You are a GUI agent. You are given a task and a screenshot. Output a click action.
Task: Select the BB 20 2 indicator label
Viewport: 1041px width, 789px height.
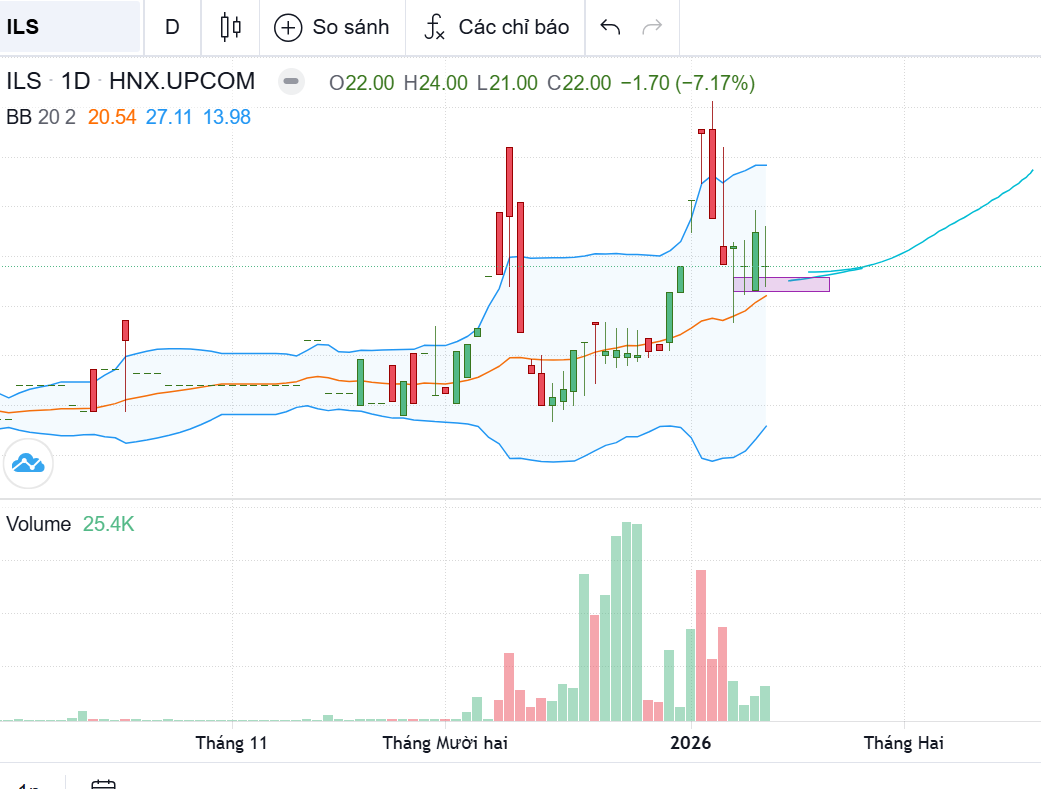coord(40,117)
